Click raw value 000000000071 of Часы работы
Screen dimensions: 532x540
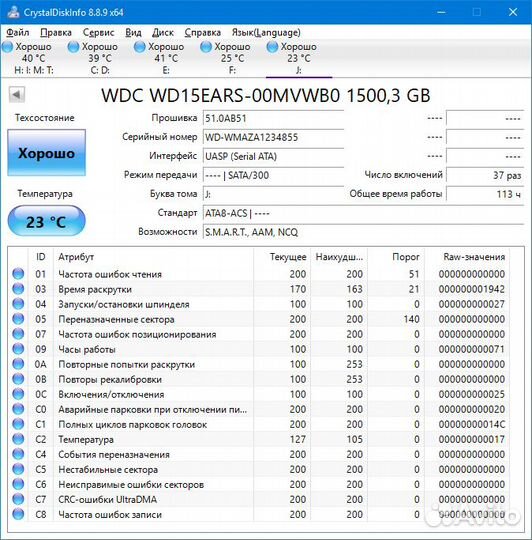pos(472,349)
